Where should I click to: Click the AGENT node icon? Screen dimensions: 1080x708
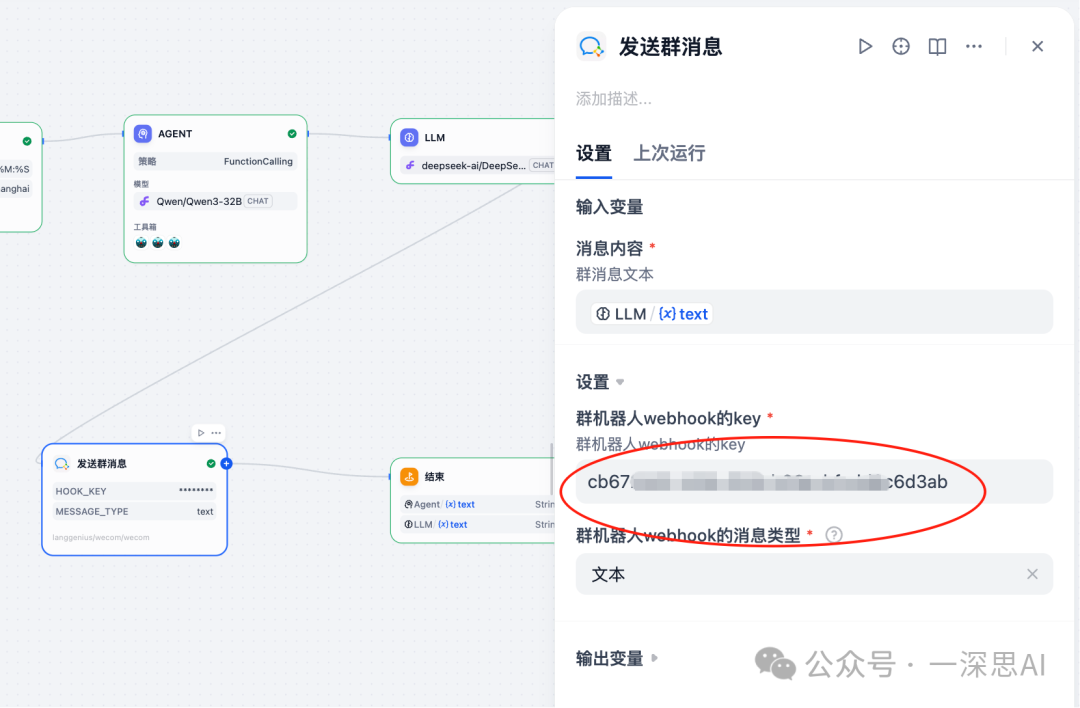[x=143, y=134]
